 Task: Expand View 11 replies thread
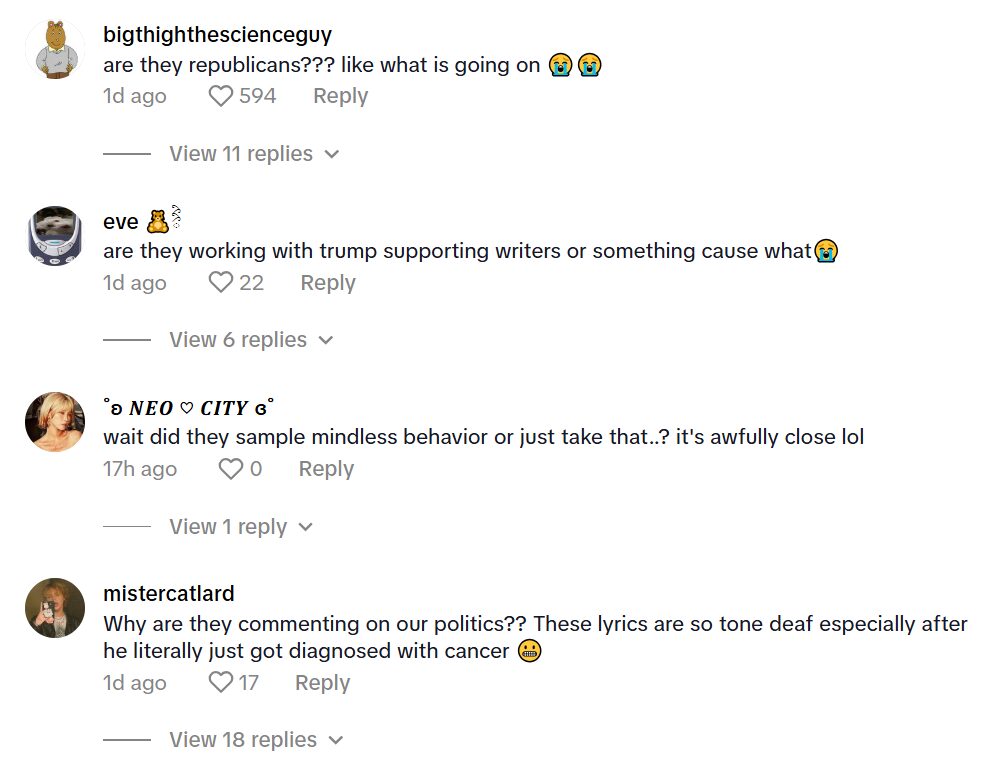(x=241, y=153)
